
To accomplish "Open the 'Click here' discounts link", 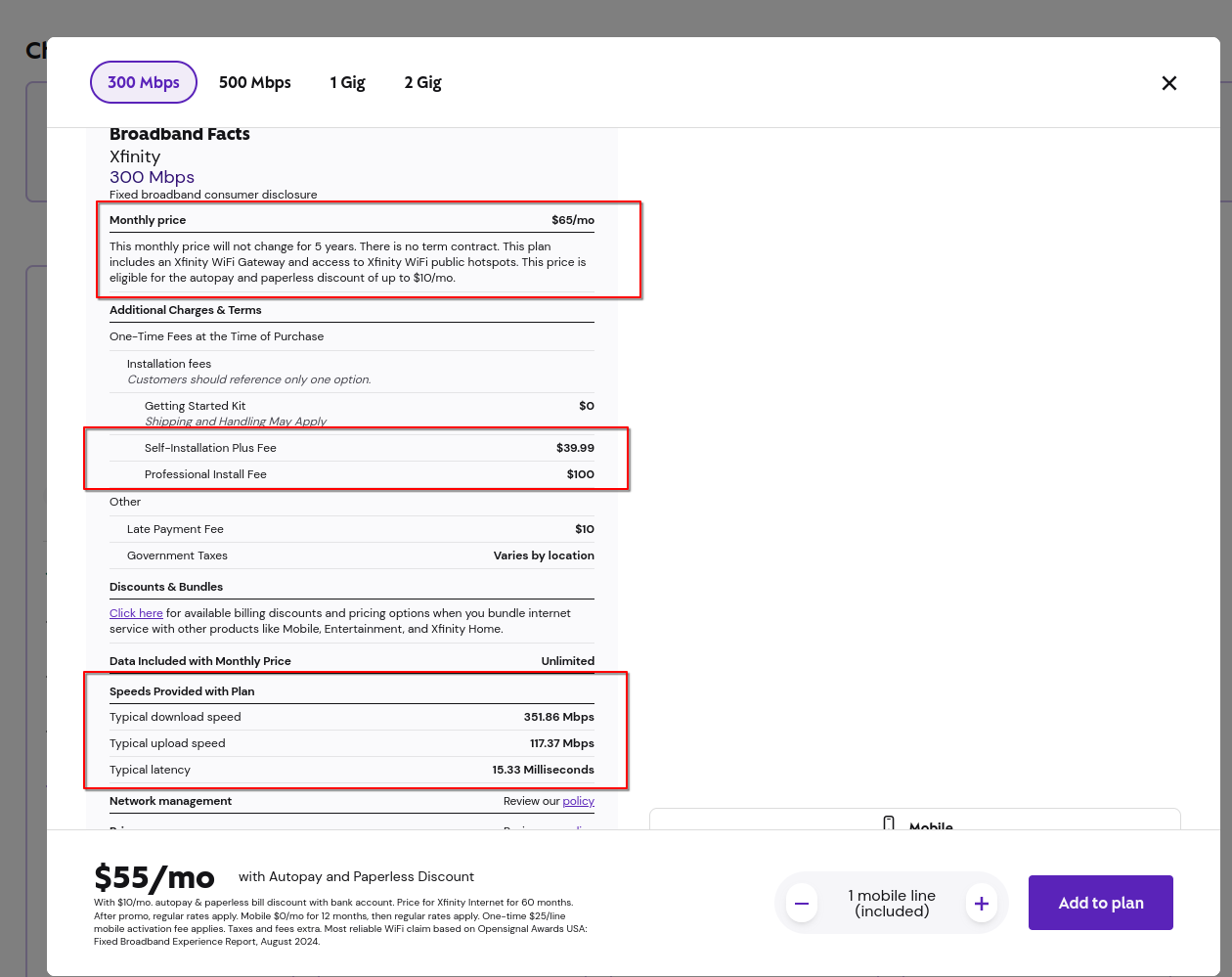I will 136,613.
